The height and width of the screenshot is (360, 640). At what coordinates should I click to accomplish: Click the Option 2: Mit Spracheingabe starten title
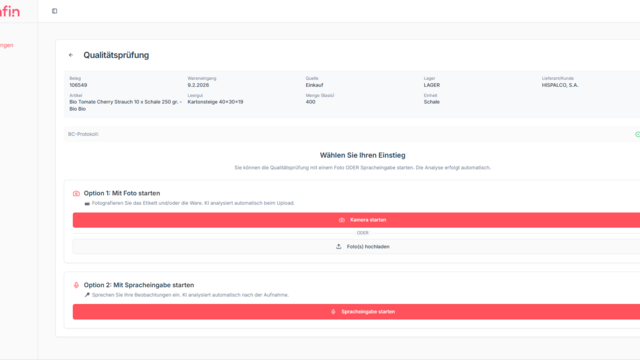(x=139, y=285)
